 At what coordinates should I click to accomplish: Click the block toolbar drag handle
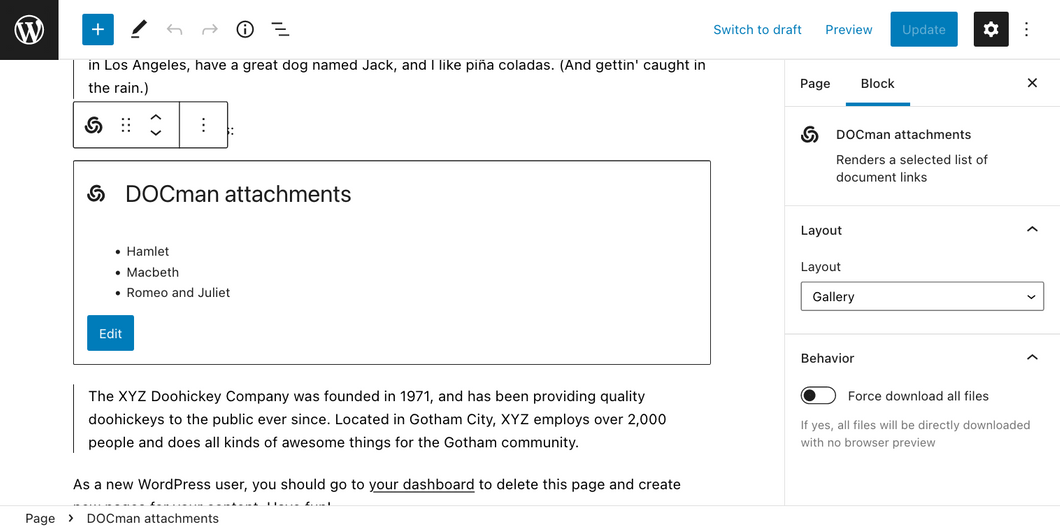(126, 125)
